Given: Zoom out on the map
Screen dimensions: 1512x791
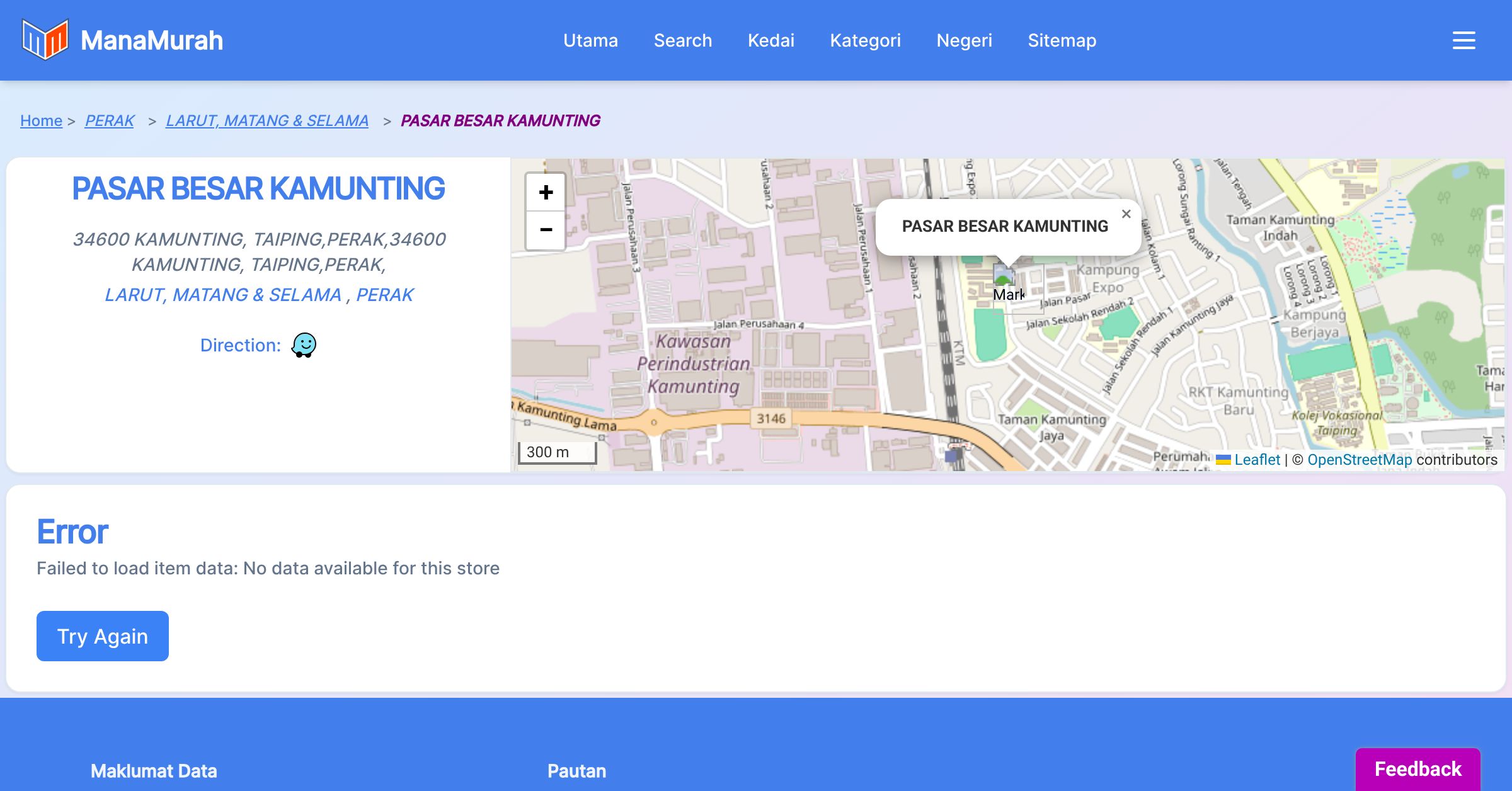Looking at the screenshot, I should click(546, 230).
